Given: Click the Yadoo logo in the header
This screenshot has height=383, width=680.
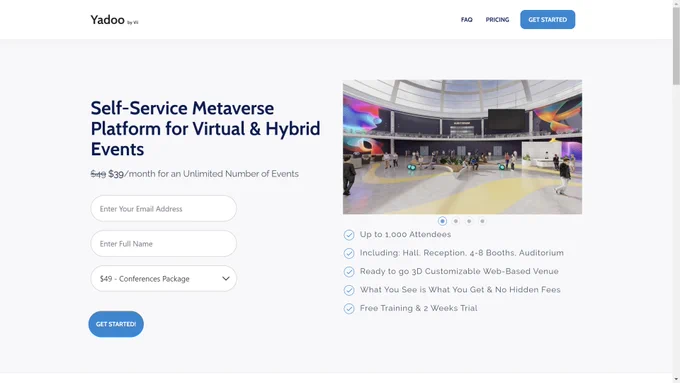Looking at the screenshot, I should (x=114, y=20).
